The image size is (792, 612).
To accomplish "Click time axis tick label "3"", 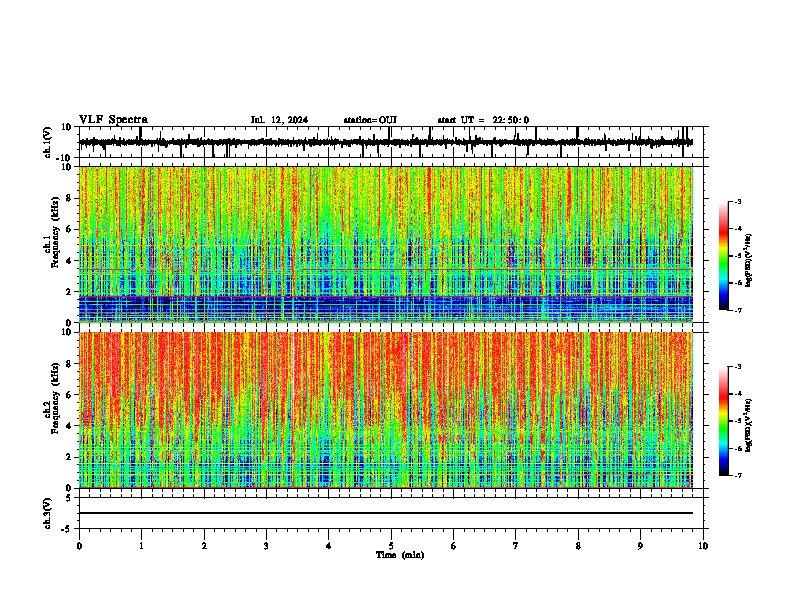I will click(x=266, y=546).
